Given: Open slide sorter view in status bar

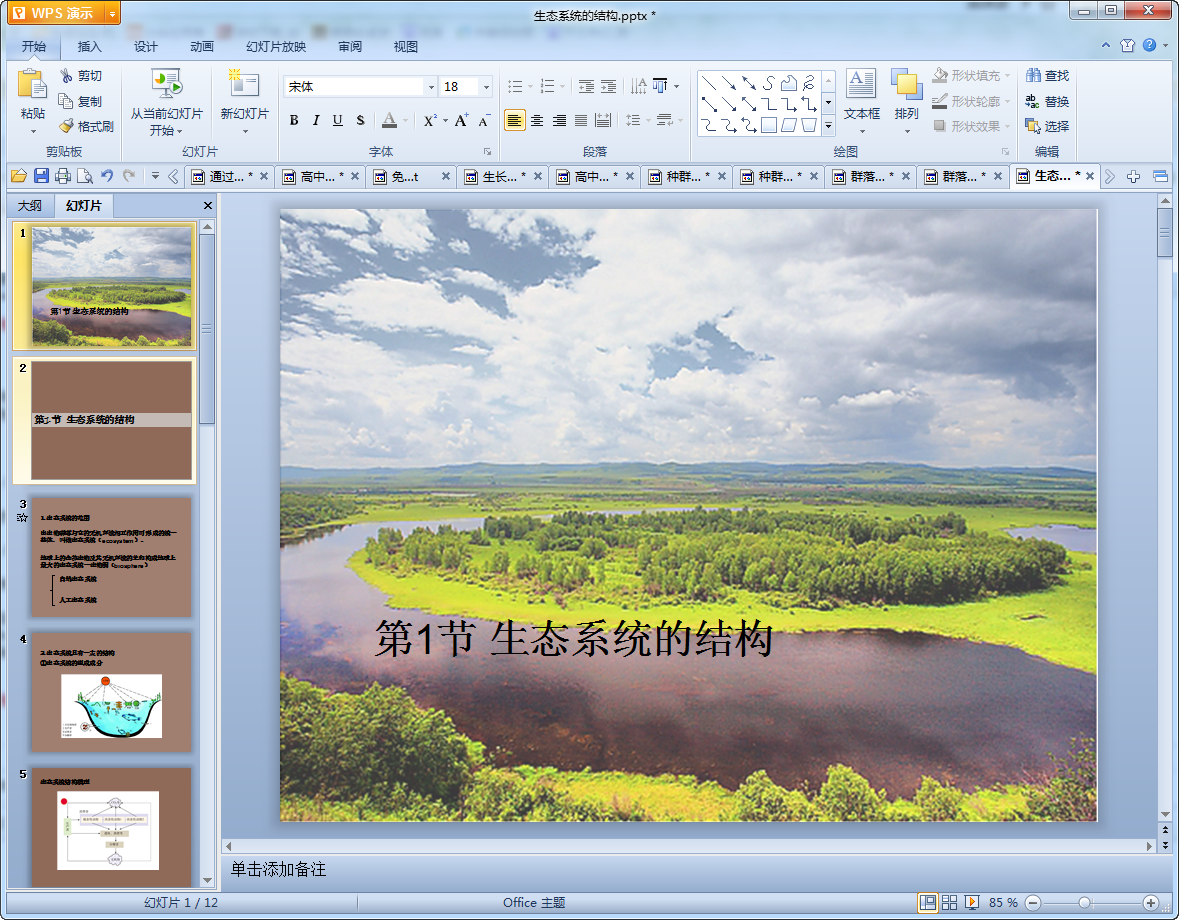Looking at the screenshot, I should 950,902.
